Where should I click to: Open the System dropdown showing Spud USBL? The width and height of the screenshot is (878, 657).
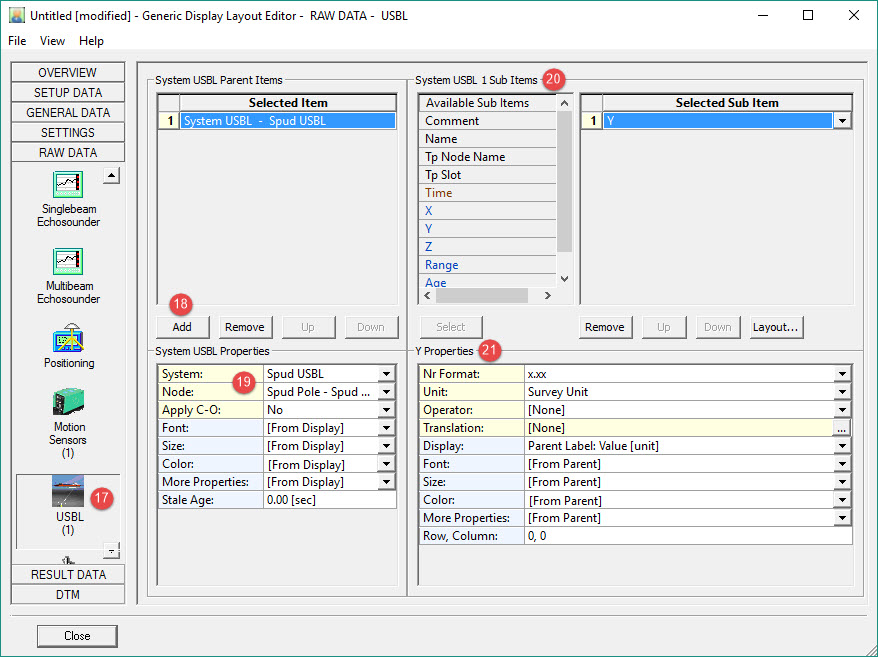point(386,374)
